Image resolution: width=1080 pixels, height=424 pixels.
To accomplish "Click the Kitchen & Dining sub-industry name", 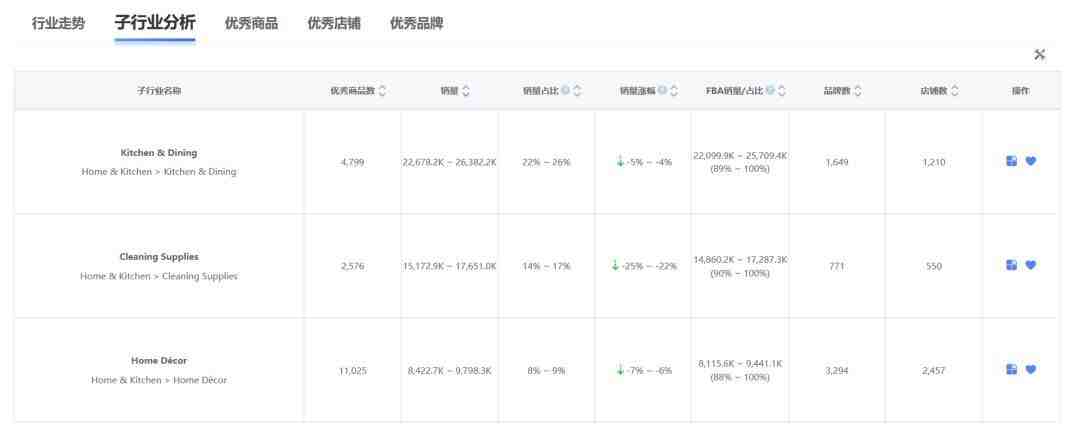I will tap(158, 153).
